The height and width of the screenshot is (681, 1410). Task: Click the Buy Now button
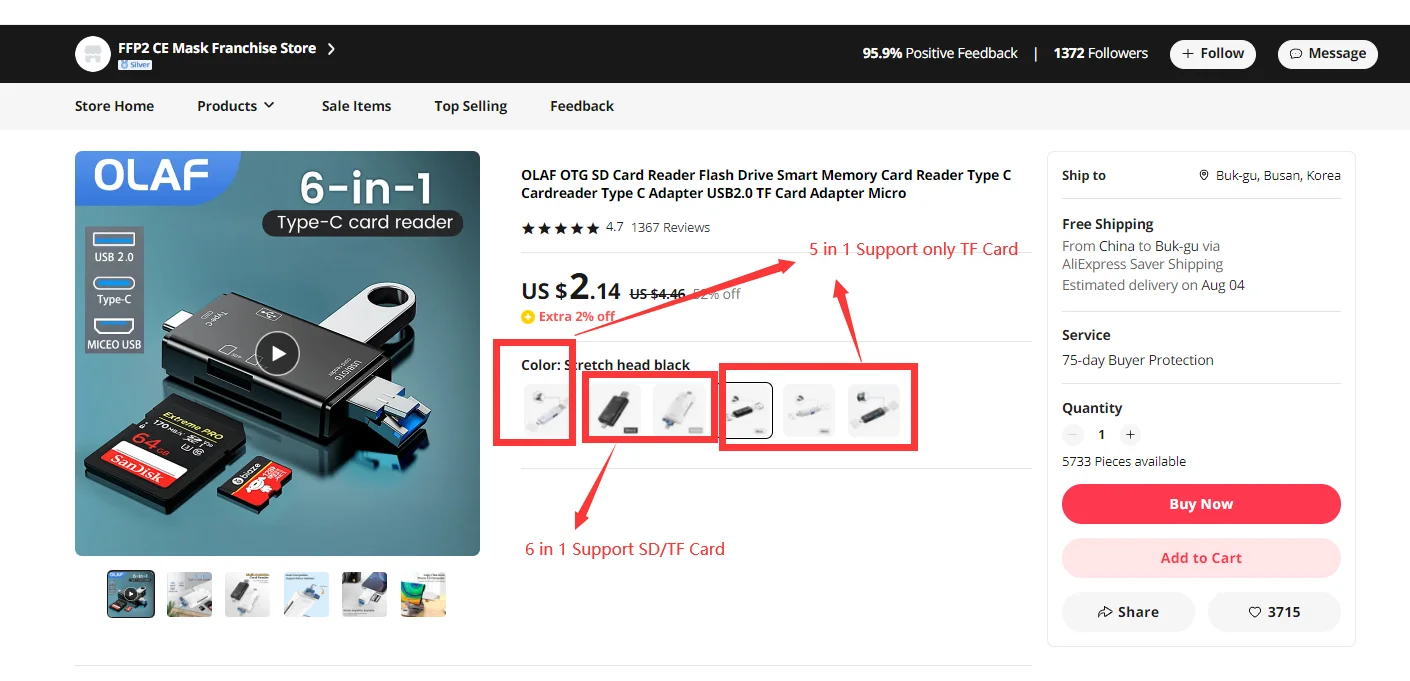[x=1201, y=504]
